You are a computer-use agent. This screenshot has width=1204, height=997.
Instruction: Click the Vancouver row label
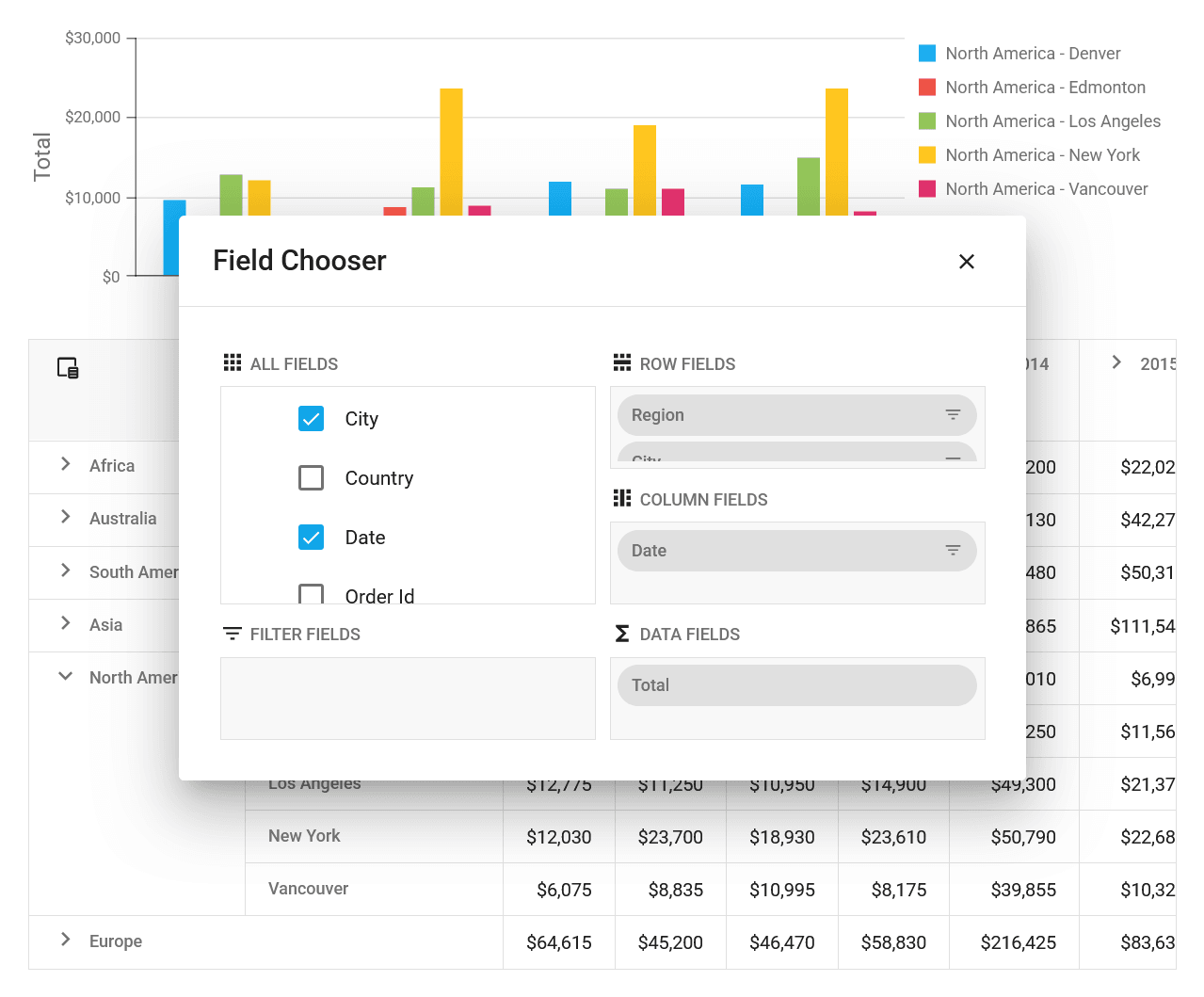(308, 889)
